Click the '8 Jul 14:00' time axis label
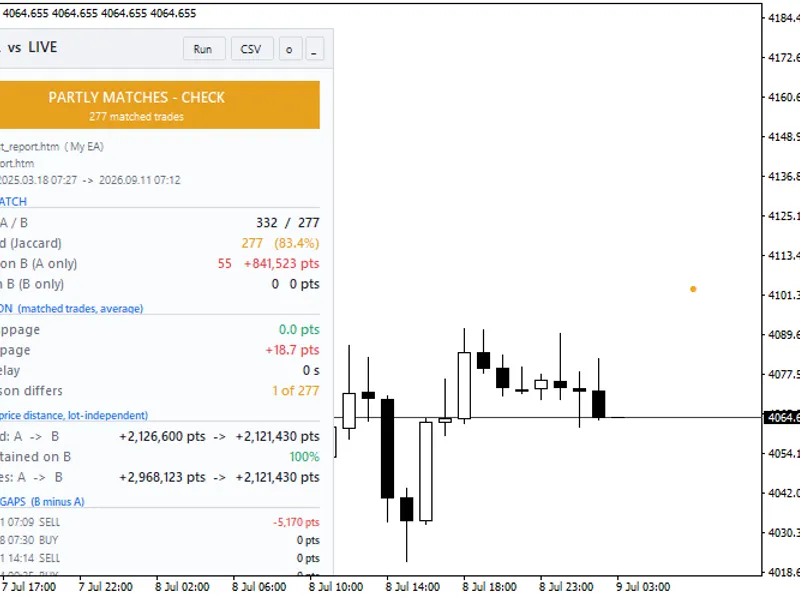800x600 pixels. click(x=413, y=587)
